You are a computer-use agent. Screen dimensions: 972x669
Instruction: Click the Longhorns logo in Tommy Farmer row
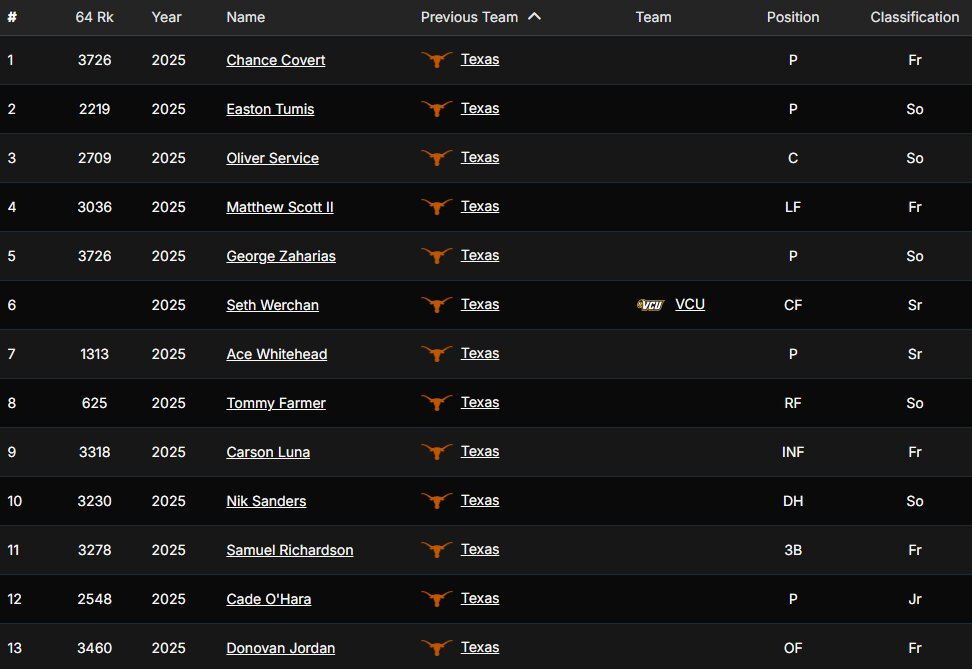click(436, 402)
